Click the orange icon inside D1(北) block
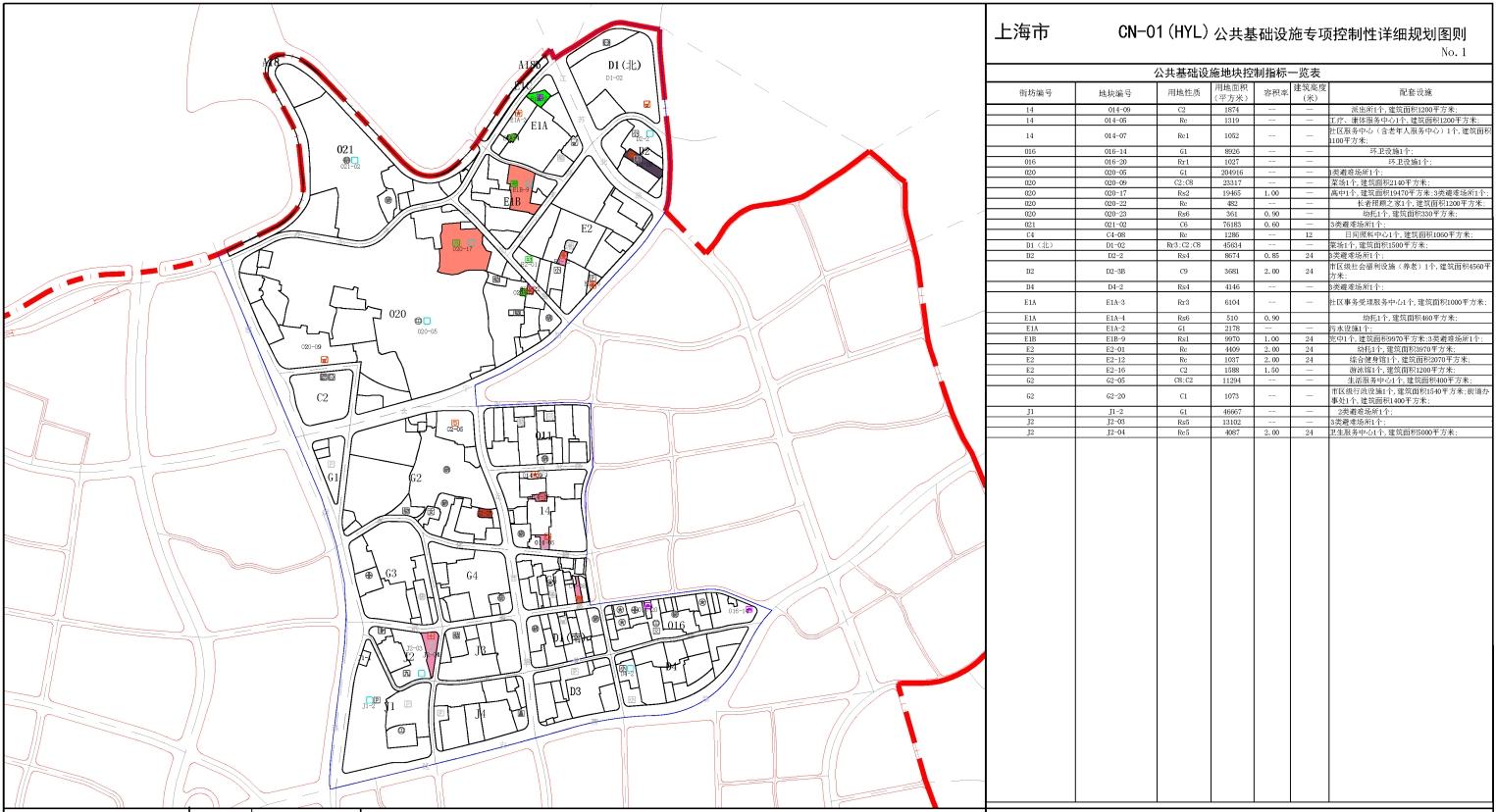Image resolution: width=1496 pixels, height=812 pixels. tap(647, 104)
